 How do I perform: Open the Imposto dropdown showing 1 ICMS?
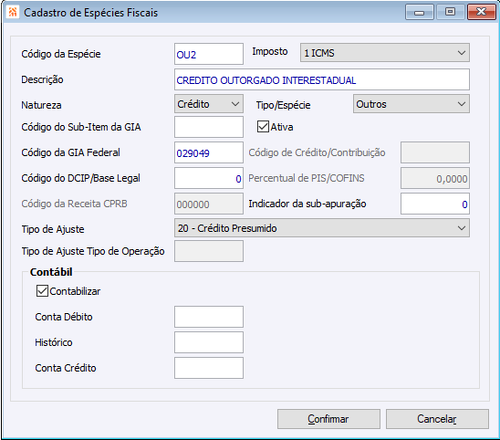[385, 53]
